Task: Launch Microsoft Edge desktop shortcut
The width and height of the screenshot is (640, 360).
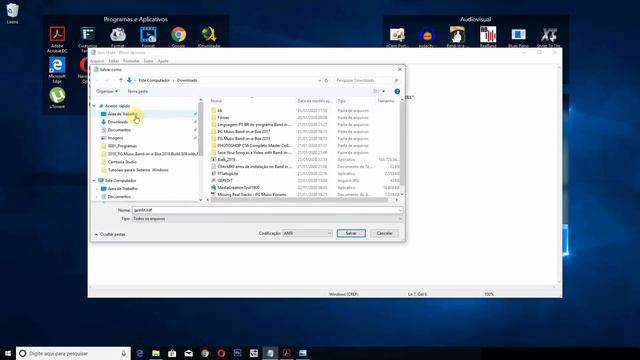Action: click(x=57, y=70)
